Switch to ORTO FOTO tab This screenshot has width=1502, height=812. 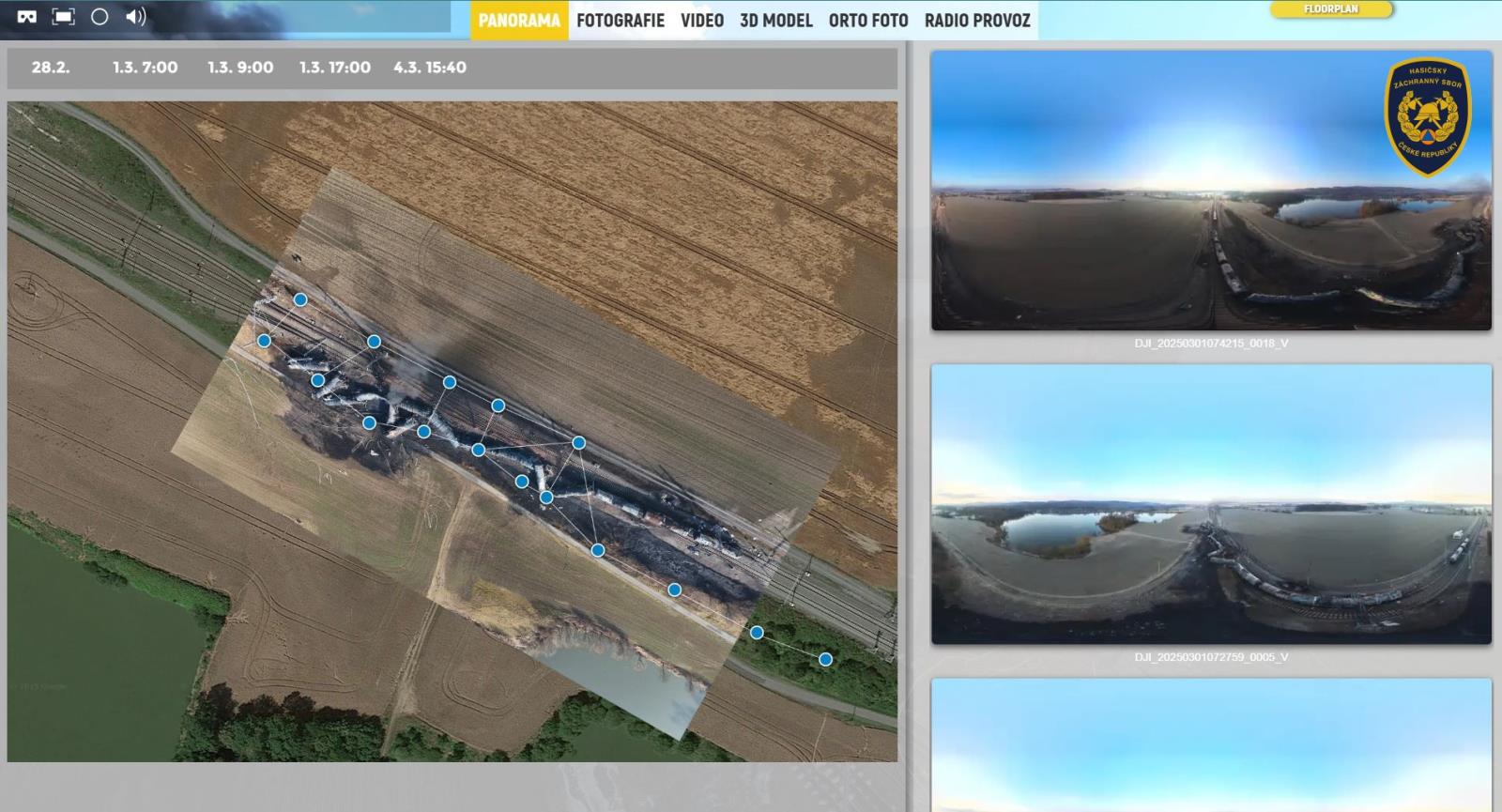pos(868,21)
